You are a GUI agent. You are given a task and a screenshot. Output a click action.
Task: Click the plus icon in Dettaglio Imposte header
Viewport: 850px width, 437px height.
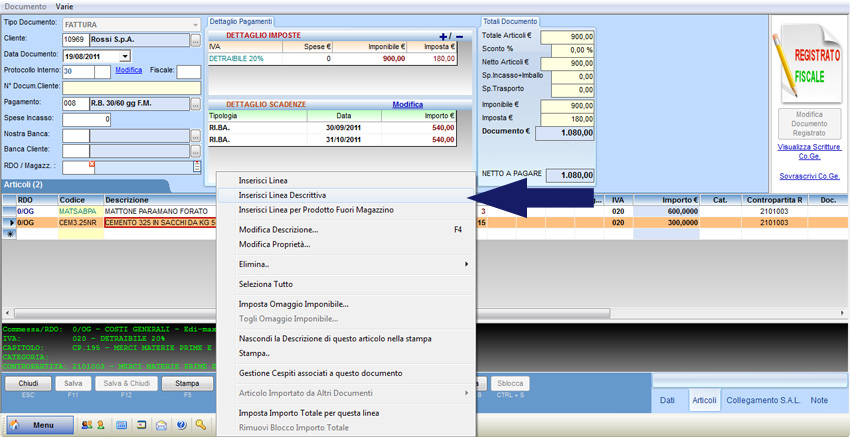(x=444, y=36)
